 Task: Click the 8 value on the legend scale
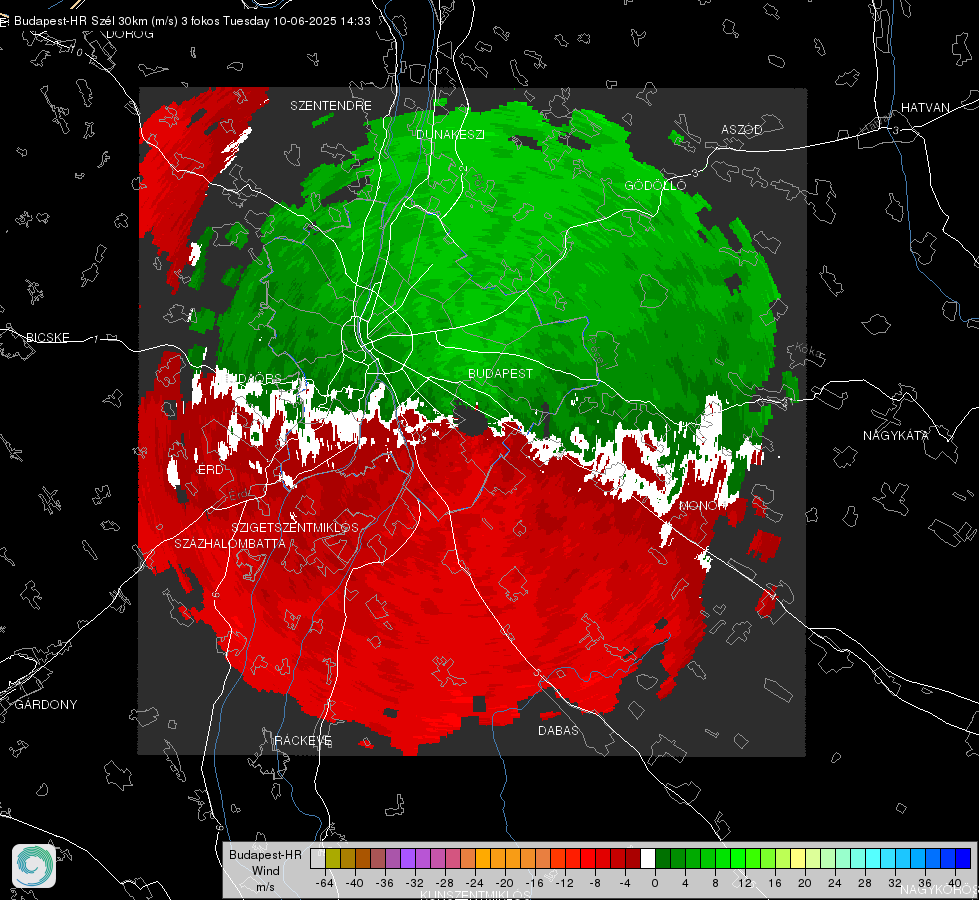[x=715, y=883]
